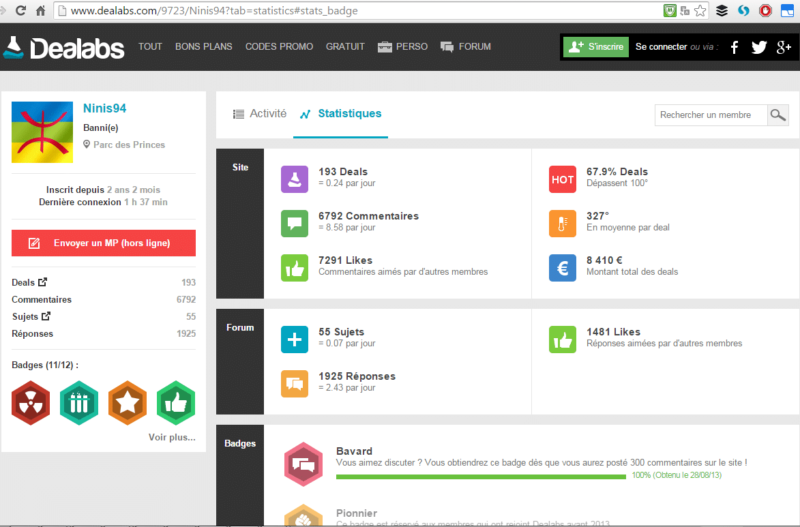Click the teal bottles hexagon badge
Screen dimensions: 800x527
coord(78,401)
